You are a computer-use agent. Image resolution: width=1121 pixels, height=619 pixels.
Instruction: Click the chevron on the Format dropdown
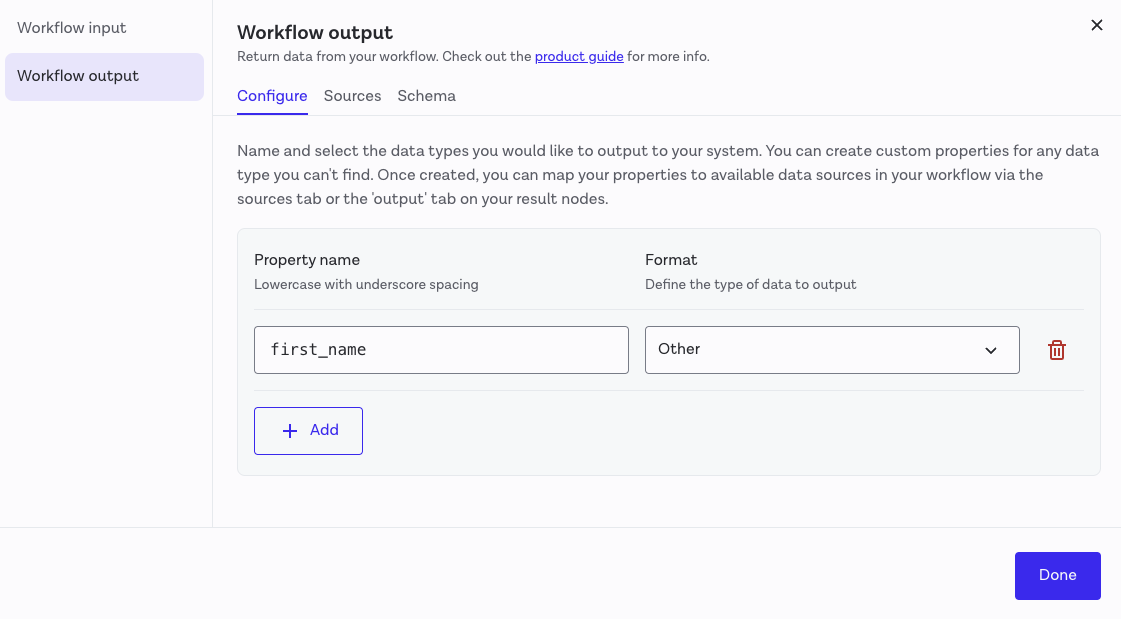tap(991, 350)
